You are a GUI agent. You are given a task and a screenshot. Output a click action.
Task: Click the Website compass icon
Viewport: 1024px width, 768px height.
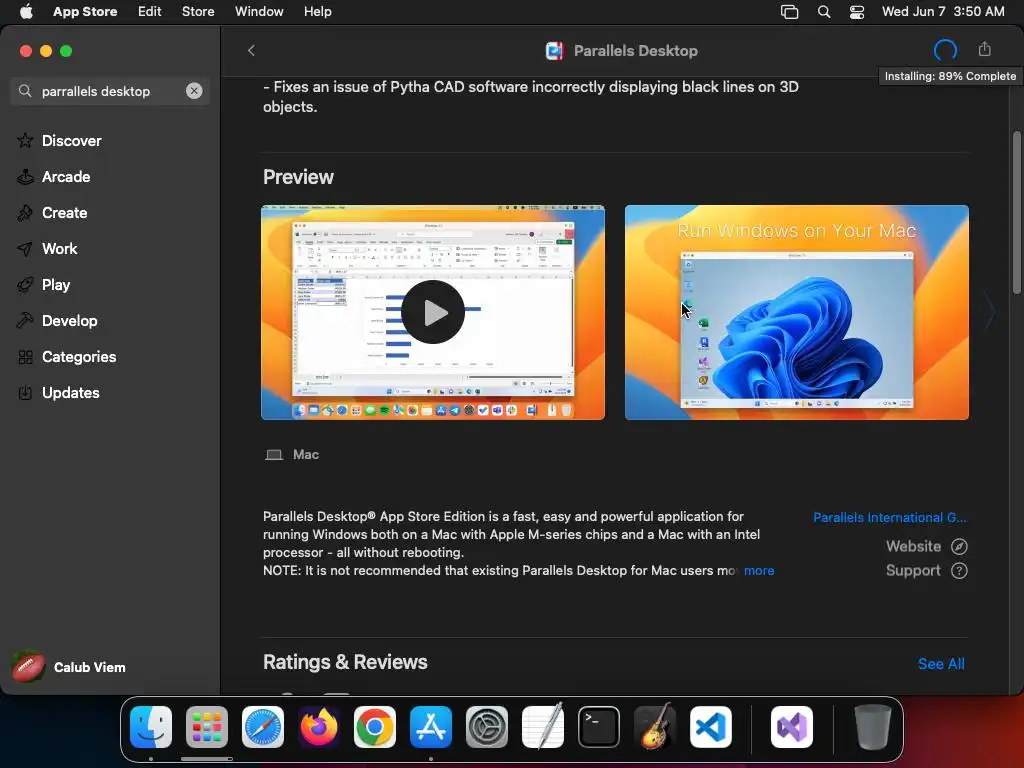959,546
